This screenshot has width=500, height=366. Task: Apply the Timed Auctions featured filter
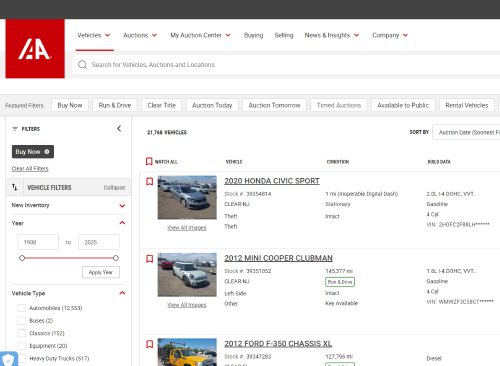(x=339, y=105)
